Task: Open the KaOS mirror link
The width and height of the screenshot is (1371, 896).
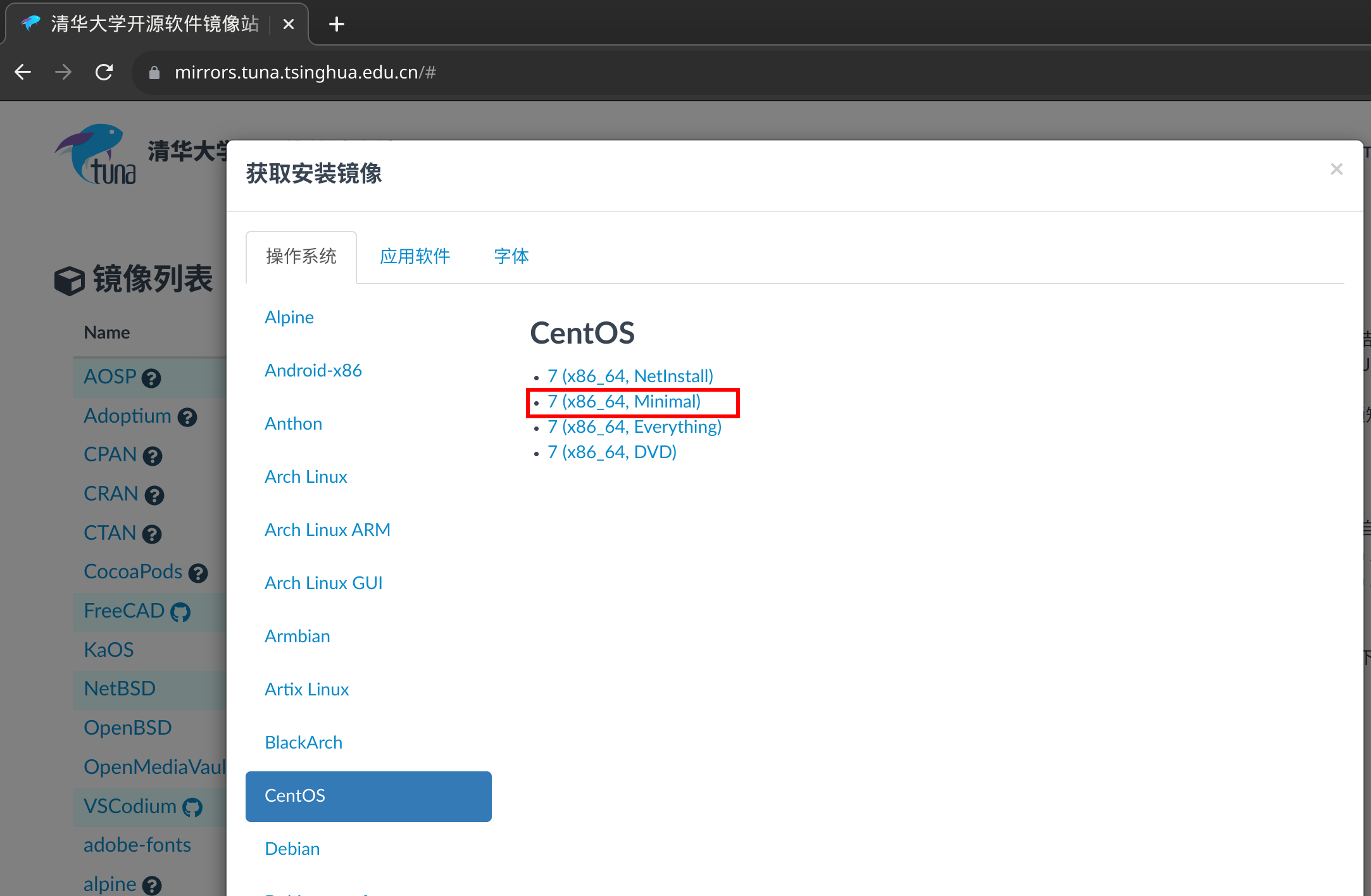Action: pyautogui.click(x=109, y=650)
